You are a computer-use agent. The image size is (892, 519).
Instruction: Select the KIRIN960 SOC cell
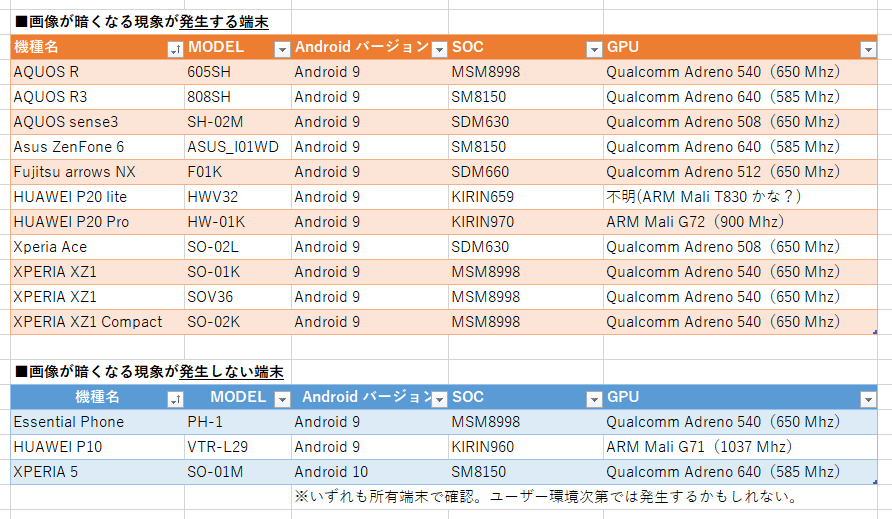click(x=526, y=447)
